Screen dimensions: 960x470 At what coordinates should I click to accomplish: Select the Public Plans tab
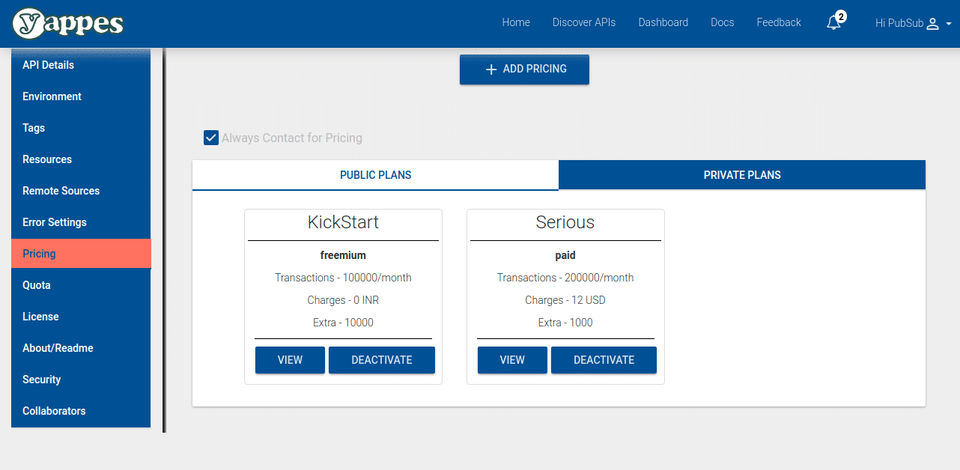(x=375, y=175)
